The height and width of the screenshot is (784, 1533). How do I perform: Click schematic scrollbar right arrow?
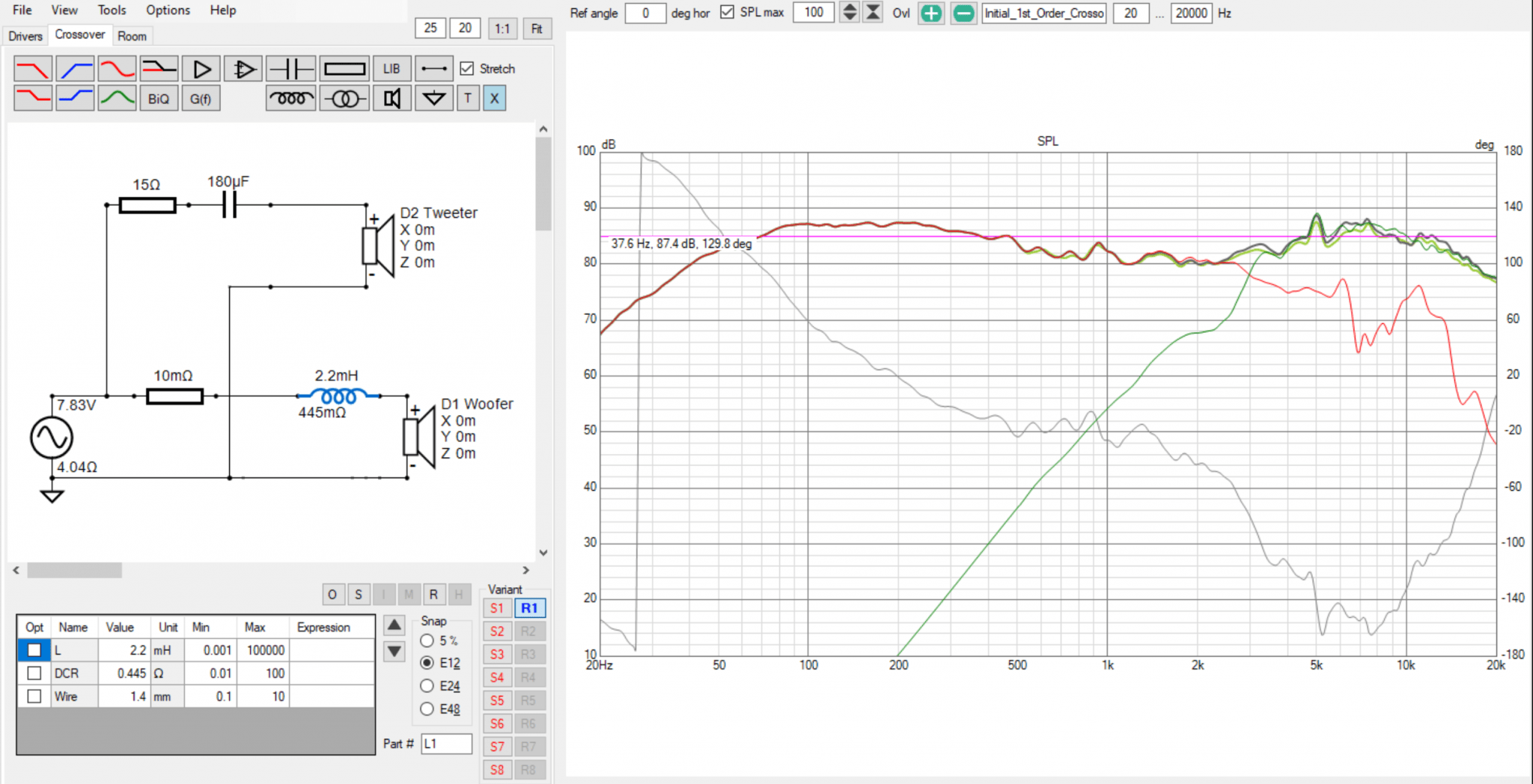coord(525,570)
